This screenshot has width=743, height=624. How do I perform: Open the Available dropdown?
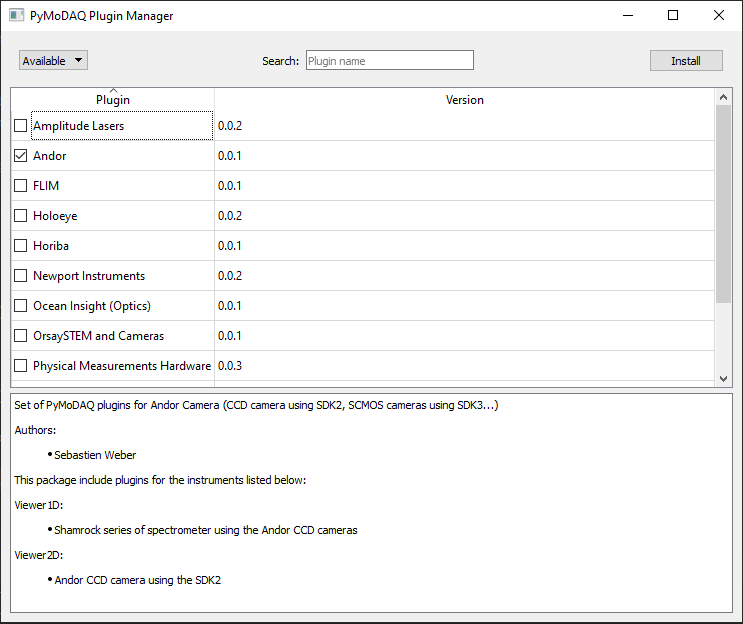pos(53,61)
